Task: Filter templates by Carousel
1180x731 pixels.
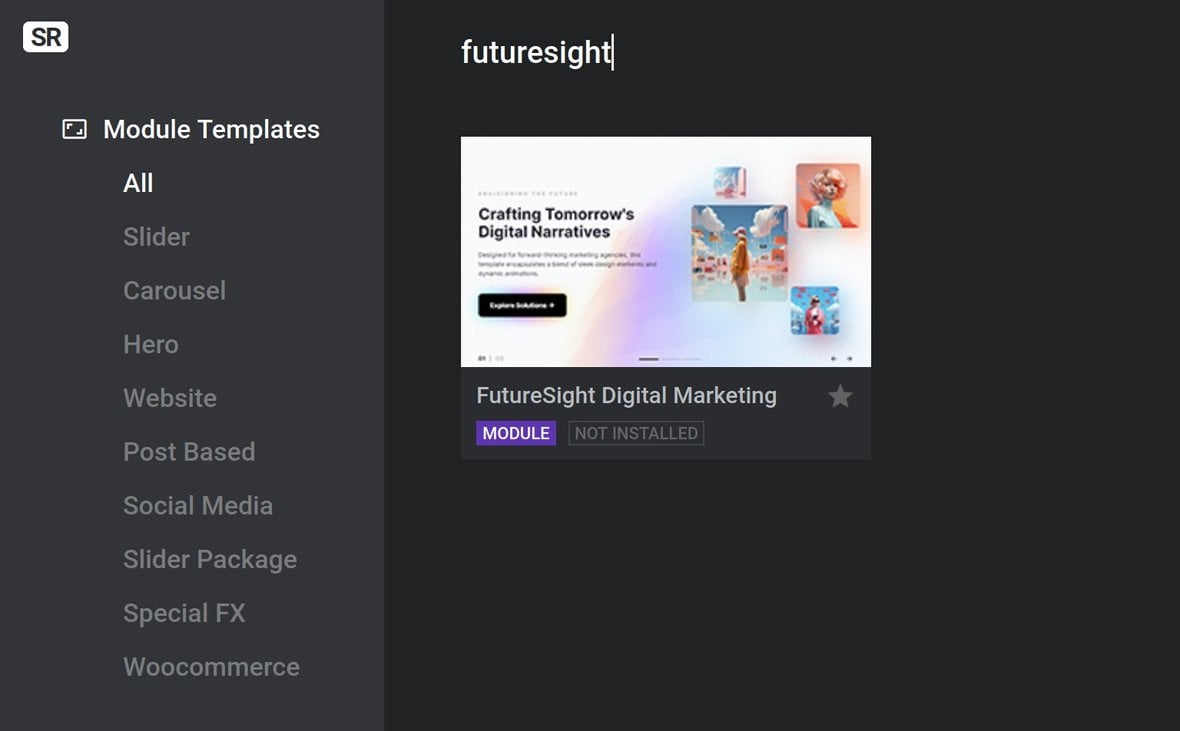Action: pyautogui.click(x=174, y=291)
